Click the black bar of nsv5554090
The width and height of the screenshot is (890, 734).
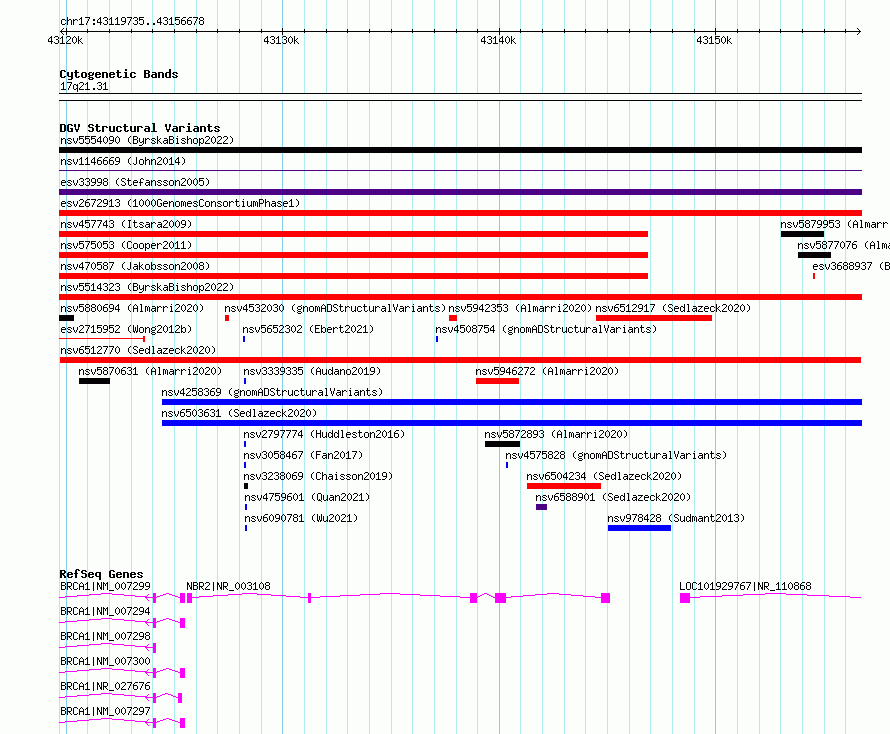click(460, 150)
